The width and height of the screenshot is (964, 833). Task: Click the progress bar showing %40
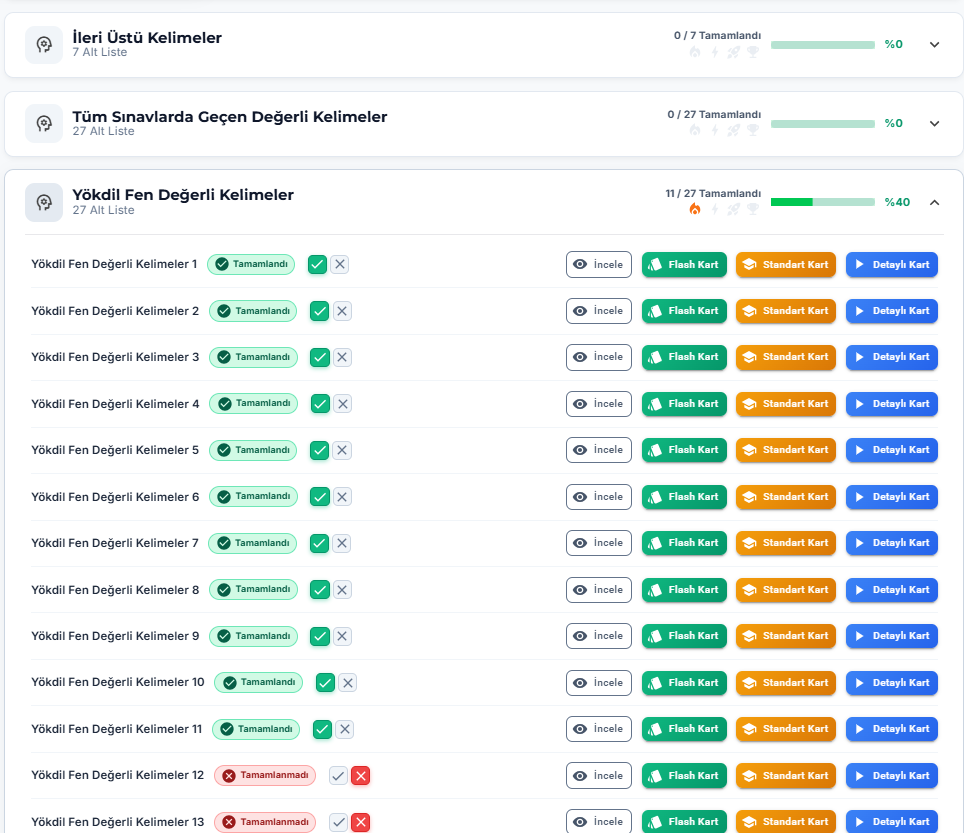823,202
